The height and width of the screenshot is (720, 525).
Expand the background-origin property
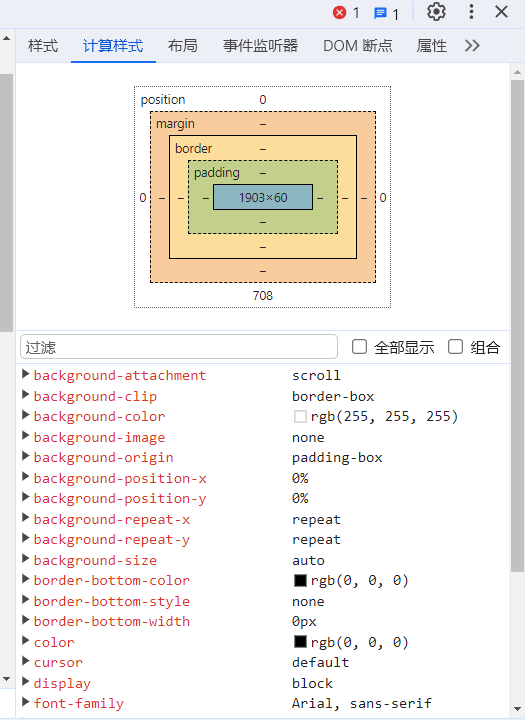pos(26,456)
